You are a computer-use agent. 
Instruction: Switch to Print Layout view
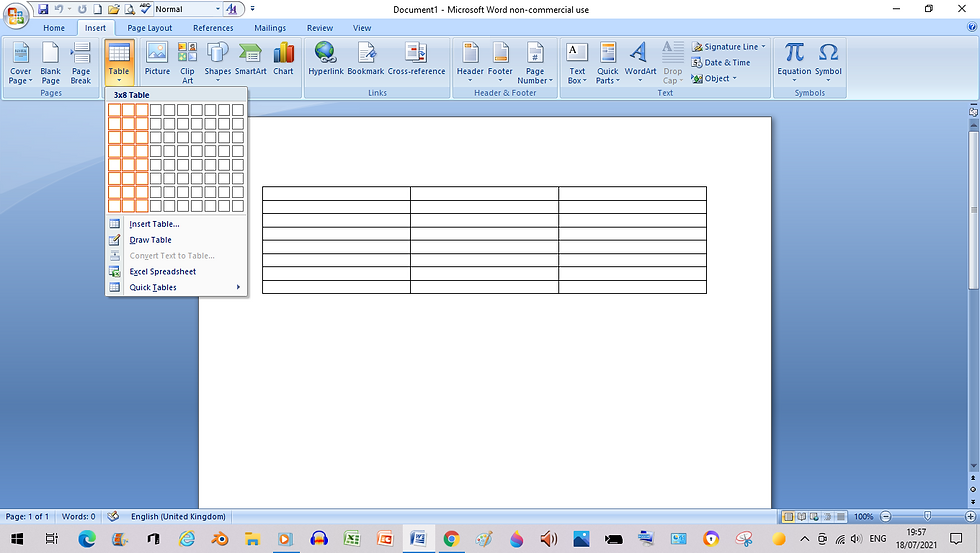788,517
